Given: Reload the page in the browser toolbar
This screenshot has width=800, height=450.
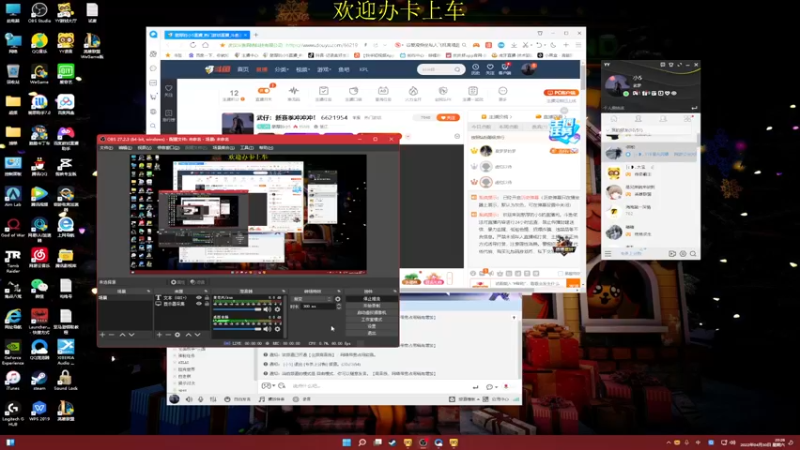Looking at the screenshot, I should [x=192, y=45].
